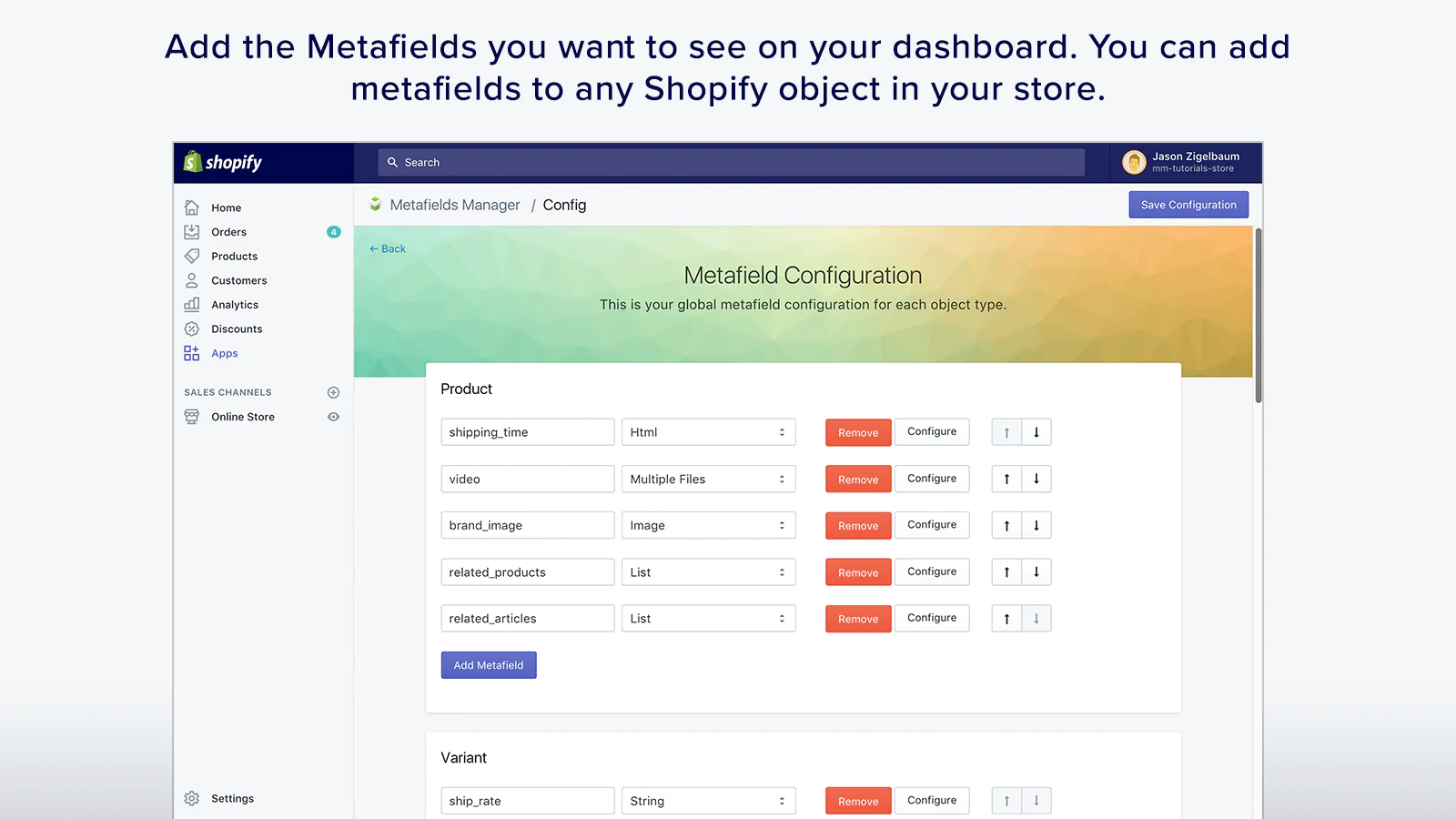The width and height of the screenshot is (1456, 819).
Task: Remove the related_products metafield
Action: pyautogui.click(x=858, y=572)
